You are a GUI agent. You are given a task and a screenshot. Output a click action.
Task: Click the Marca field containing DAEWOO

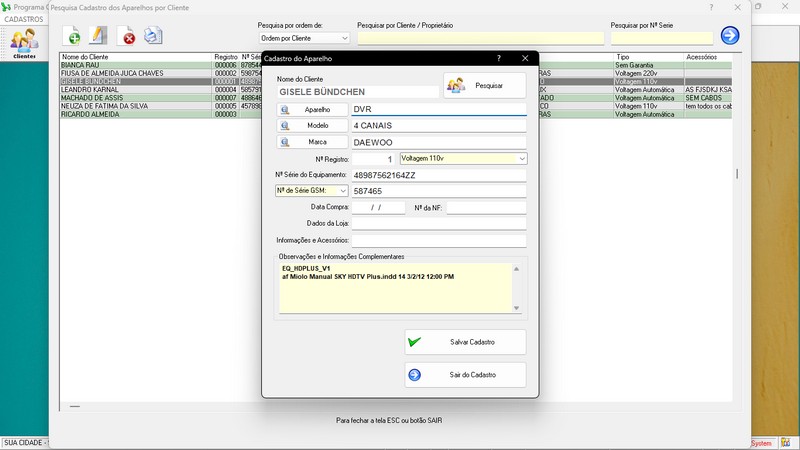tap(439, 142)
